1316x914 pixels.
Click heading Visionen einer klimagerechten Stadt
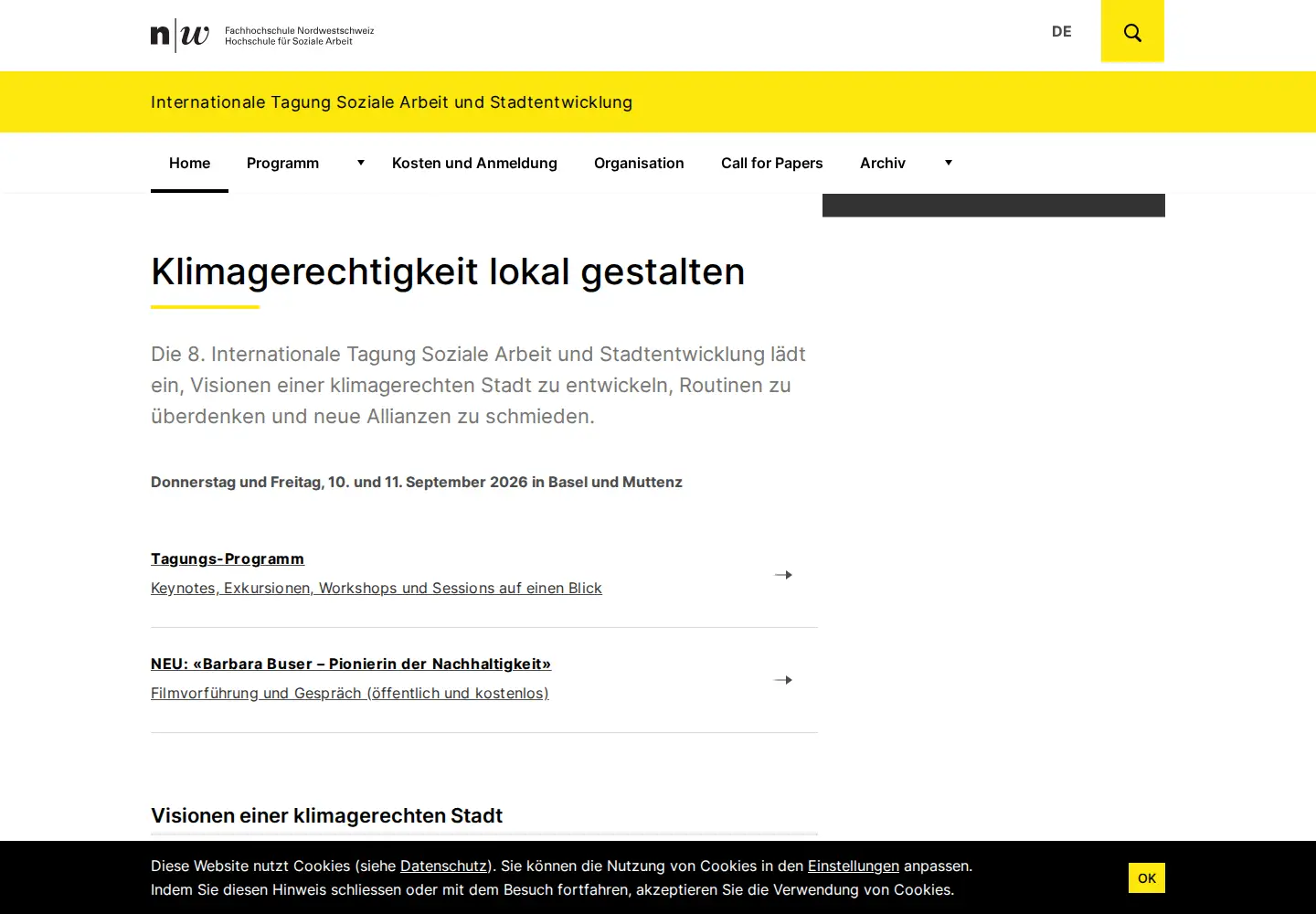[326, 815]
